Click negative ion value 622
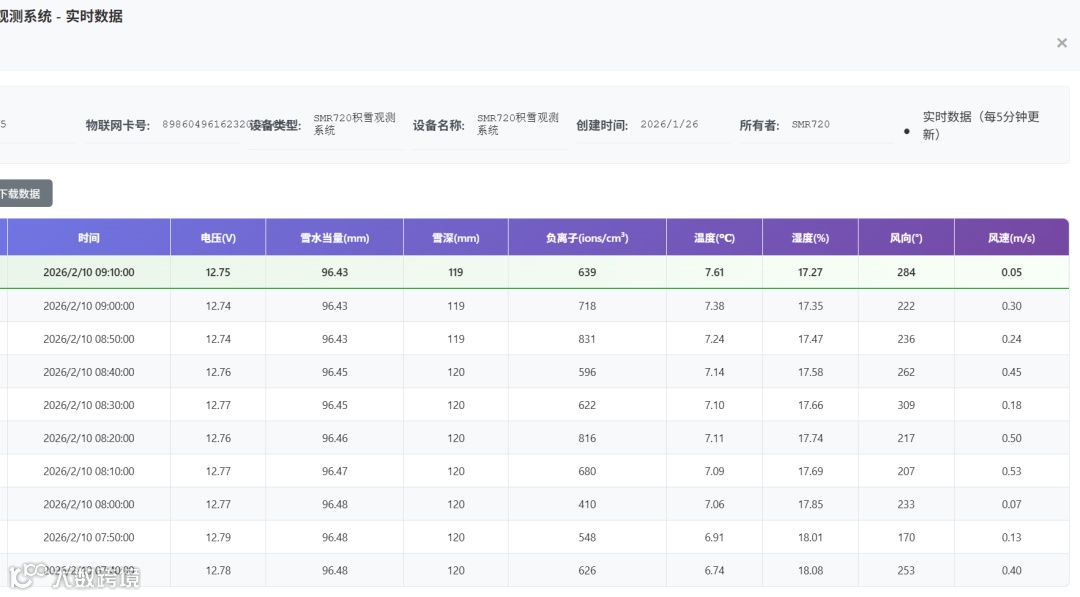 587,405
